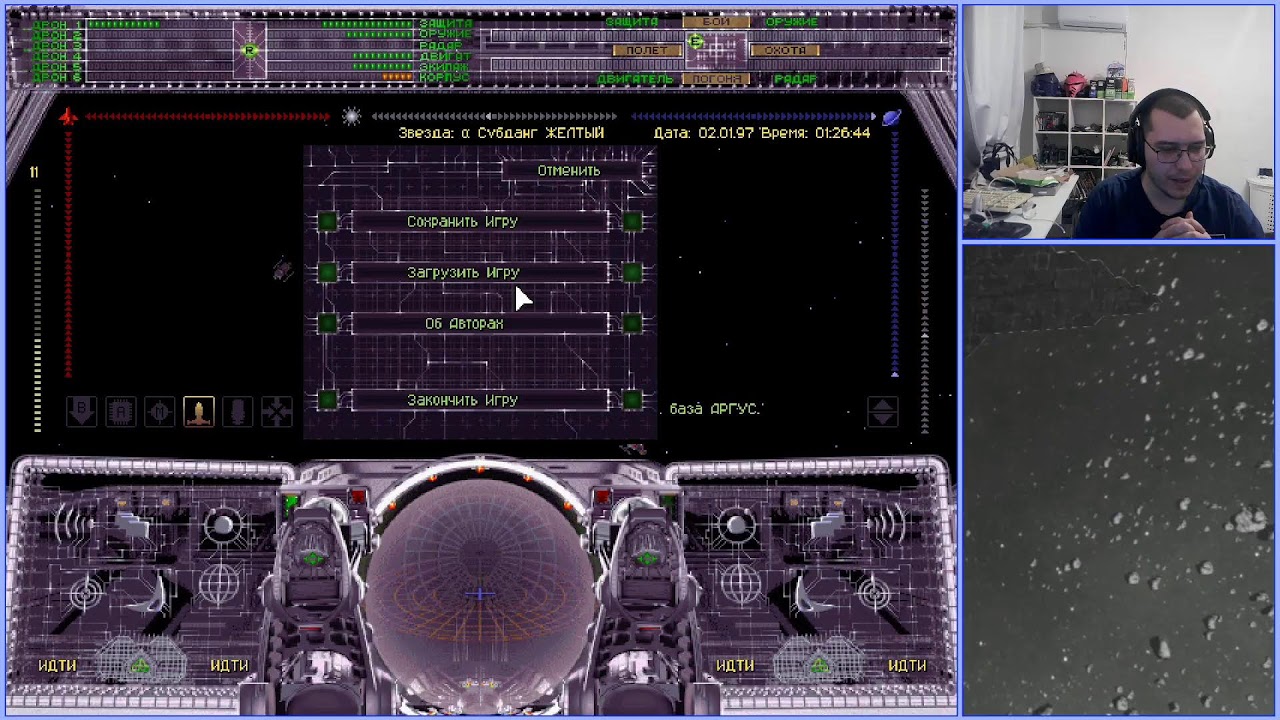This screenshot has height=720, width=1280.
Task: Click the white star icon on navigation bar
Action: pyautogui.click(x=351, y=117)
